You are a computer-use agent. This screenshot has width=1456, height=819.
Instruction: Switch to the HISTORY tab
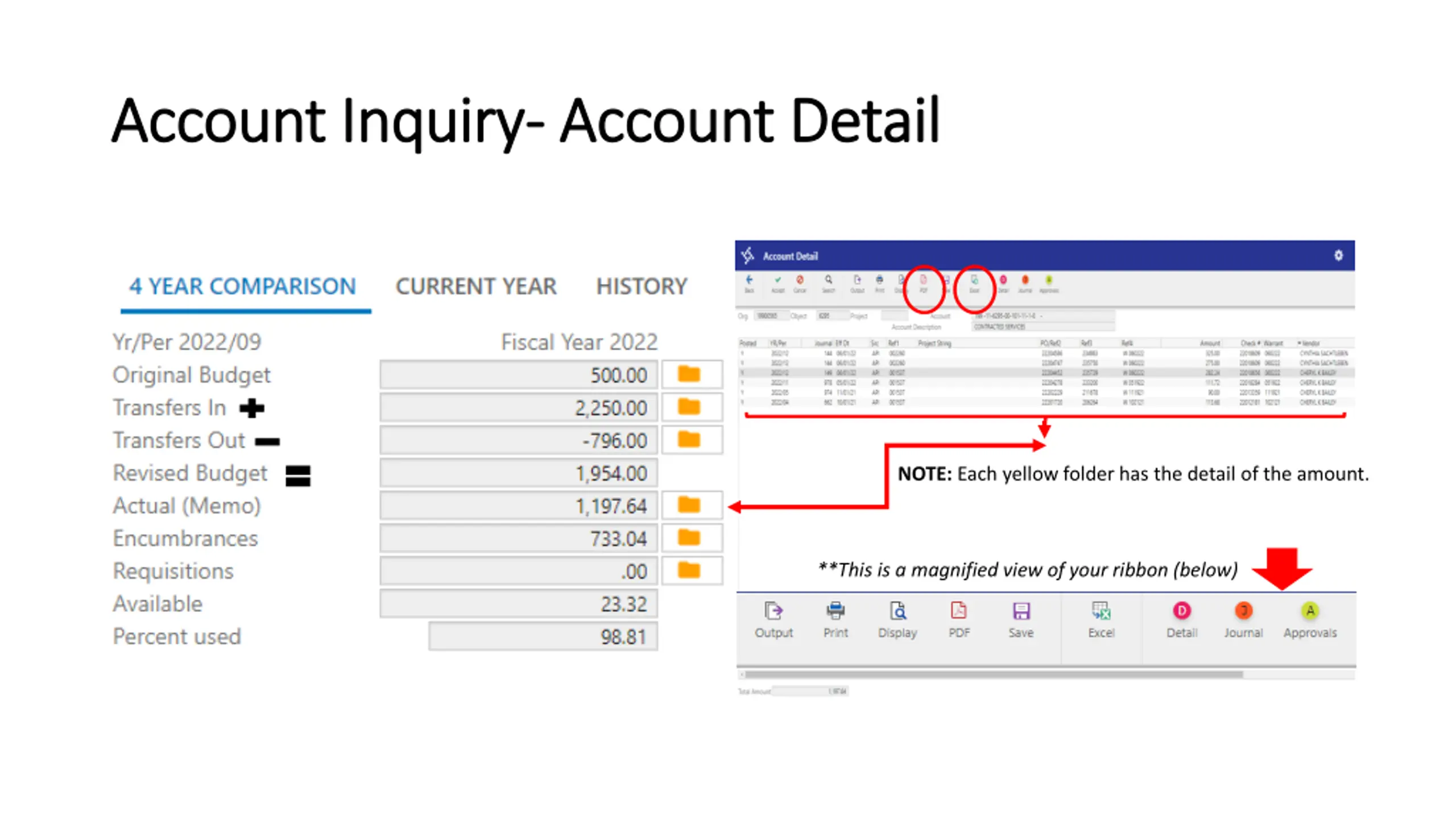tap(642, 287)
